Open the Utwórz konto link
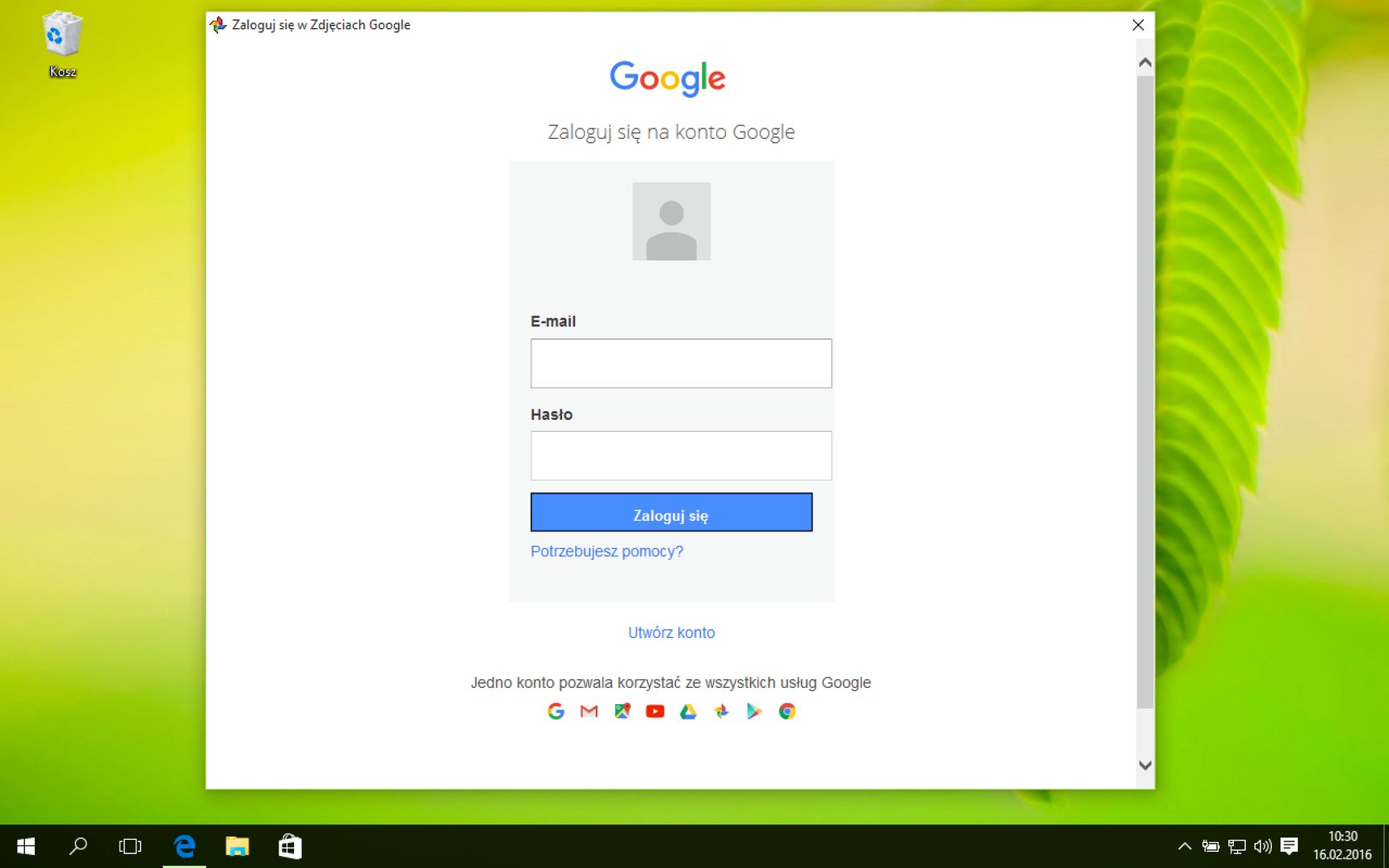 click(671, 632)
